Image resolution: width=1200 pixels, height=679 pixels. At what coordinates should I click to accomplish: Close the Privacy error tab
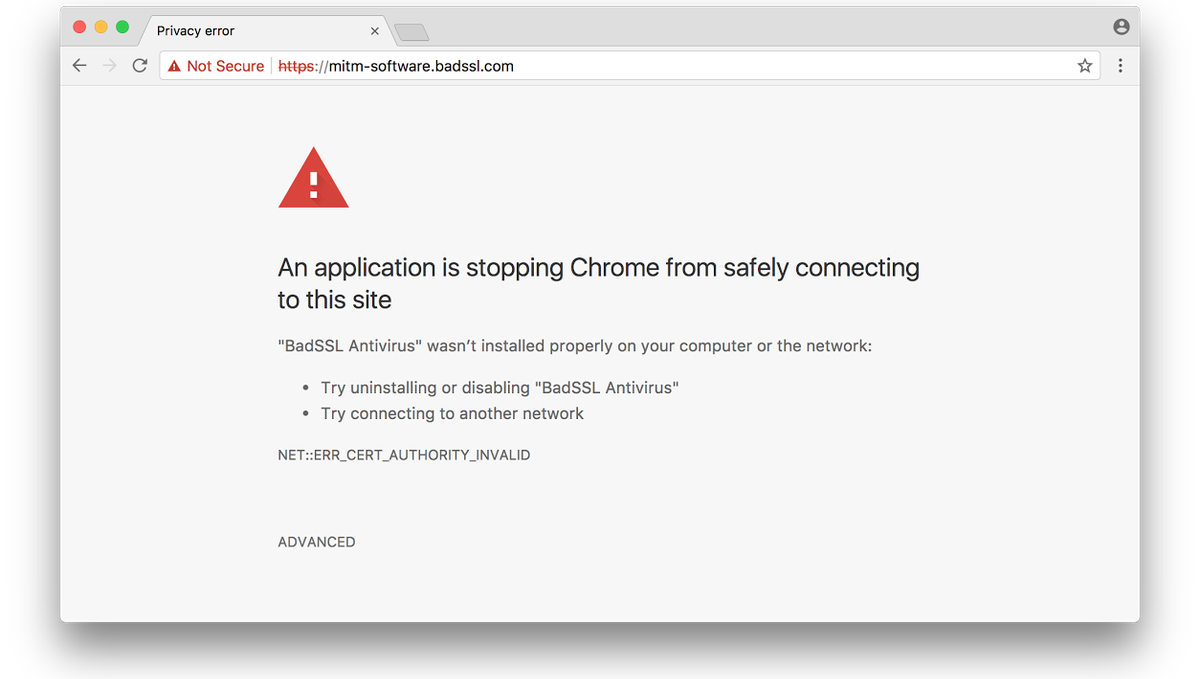[x=375, y=31]
